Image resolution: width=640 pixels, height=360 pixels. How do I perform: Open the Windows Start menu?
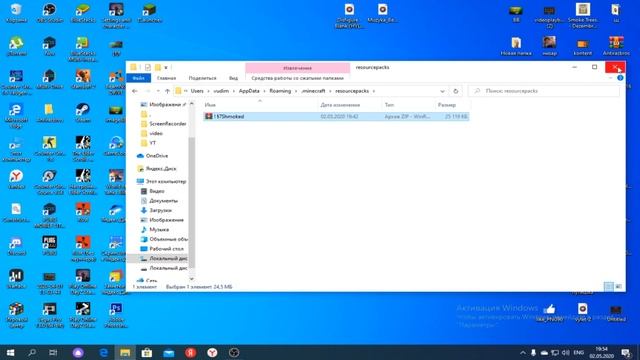coord(11,352)
